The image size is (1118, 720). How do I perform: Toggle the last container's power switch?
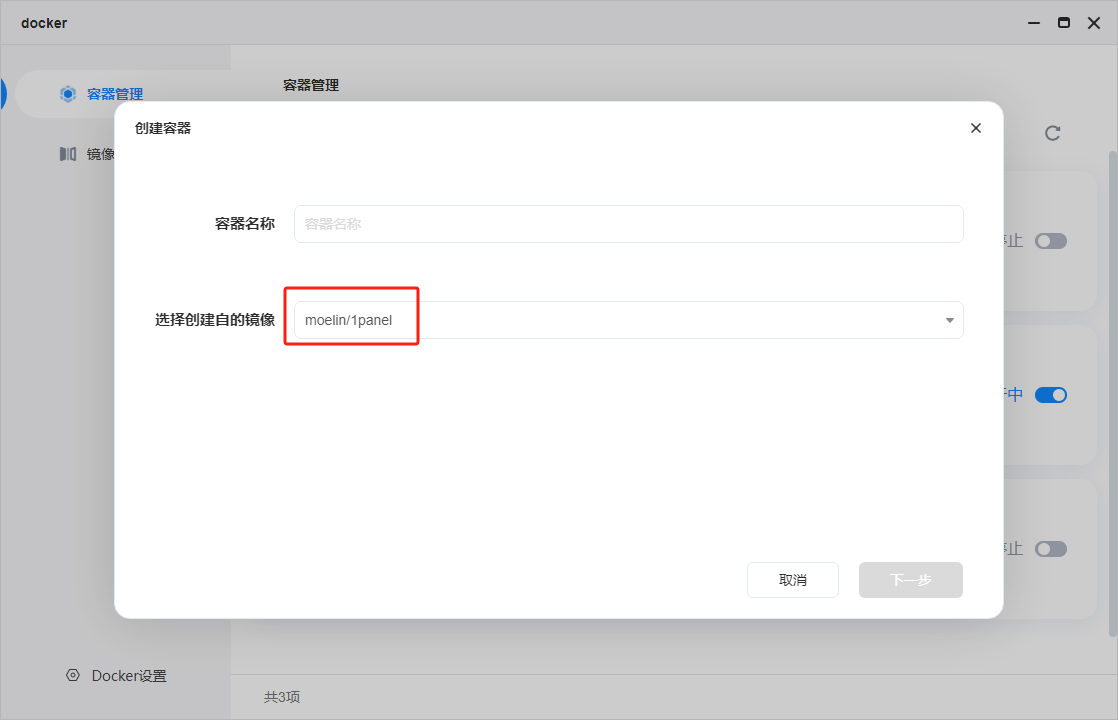click(1051, 549)
